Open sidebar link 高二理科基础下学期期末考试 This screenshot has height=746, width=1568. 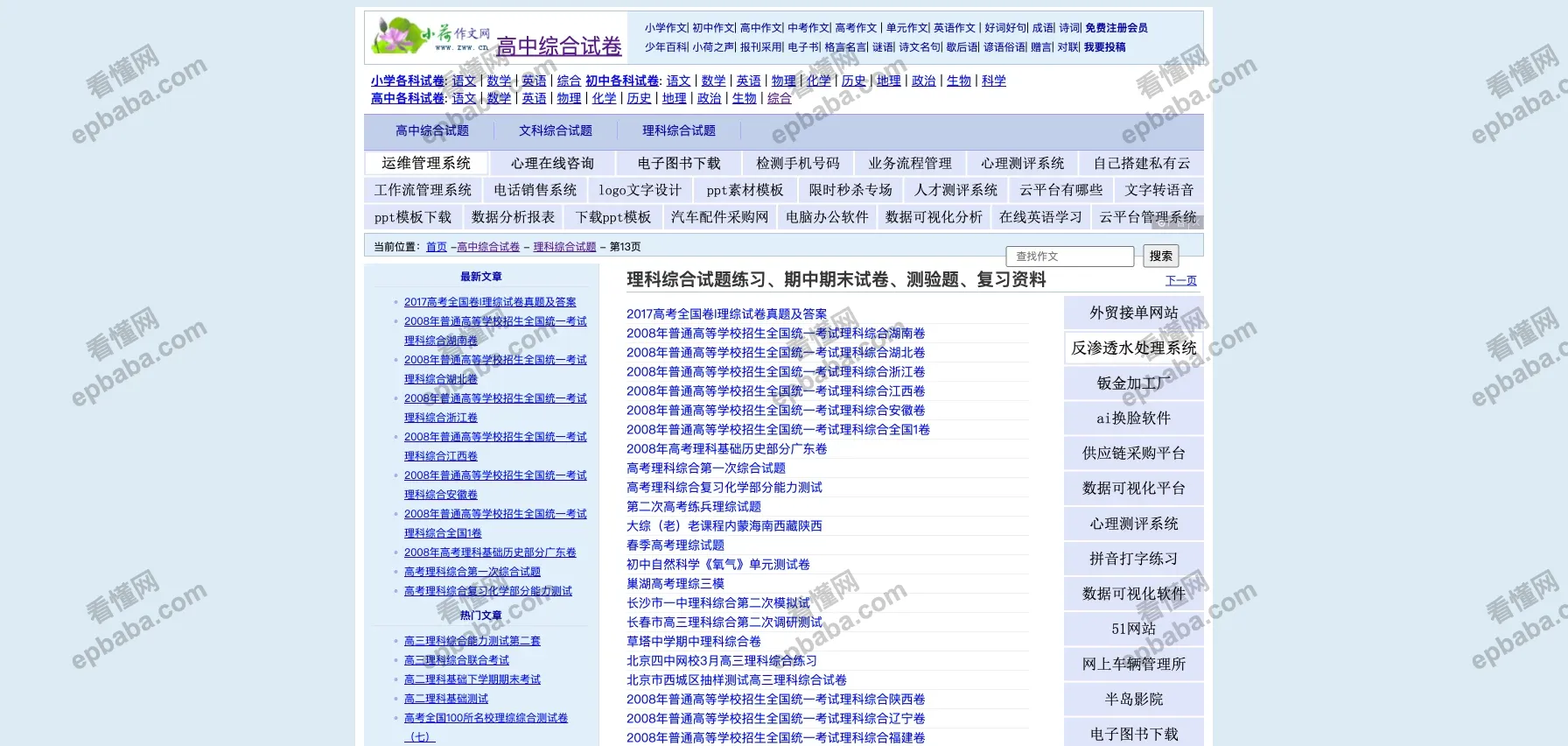point(472,679)
